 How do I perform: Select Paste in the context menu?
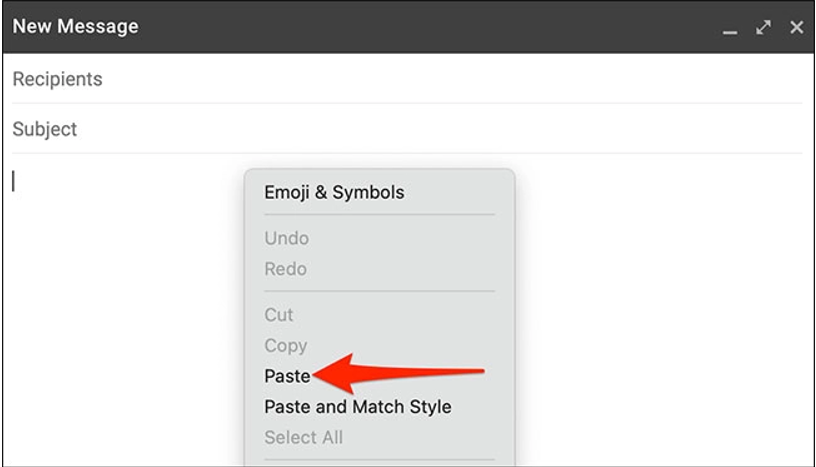point(287,376)
